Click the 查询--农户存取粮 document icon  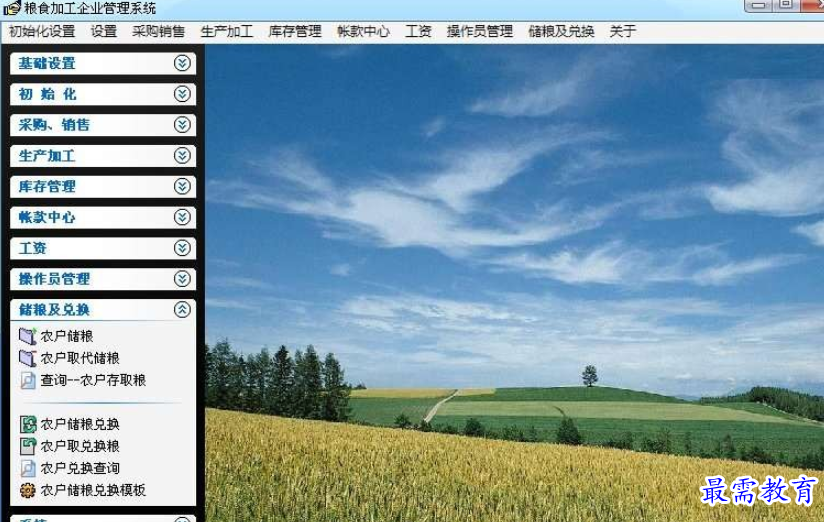click(x=27, y=380)
